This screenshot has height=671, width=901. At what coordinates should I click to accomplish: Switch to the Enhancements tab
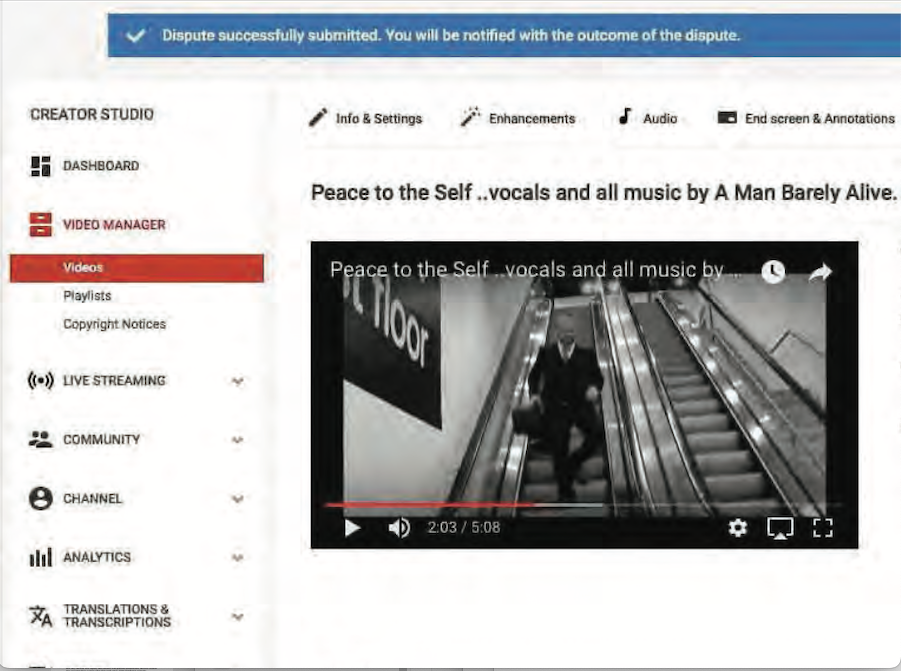[518, 118]
